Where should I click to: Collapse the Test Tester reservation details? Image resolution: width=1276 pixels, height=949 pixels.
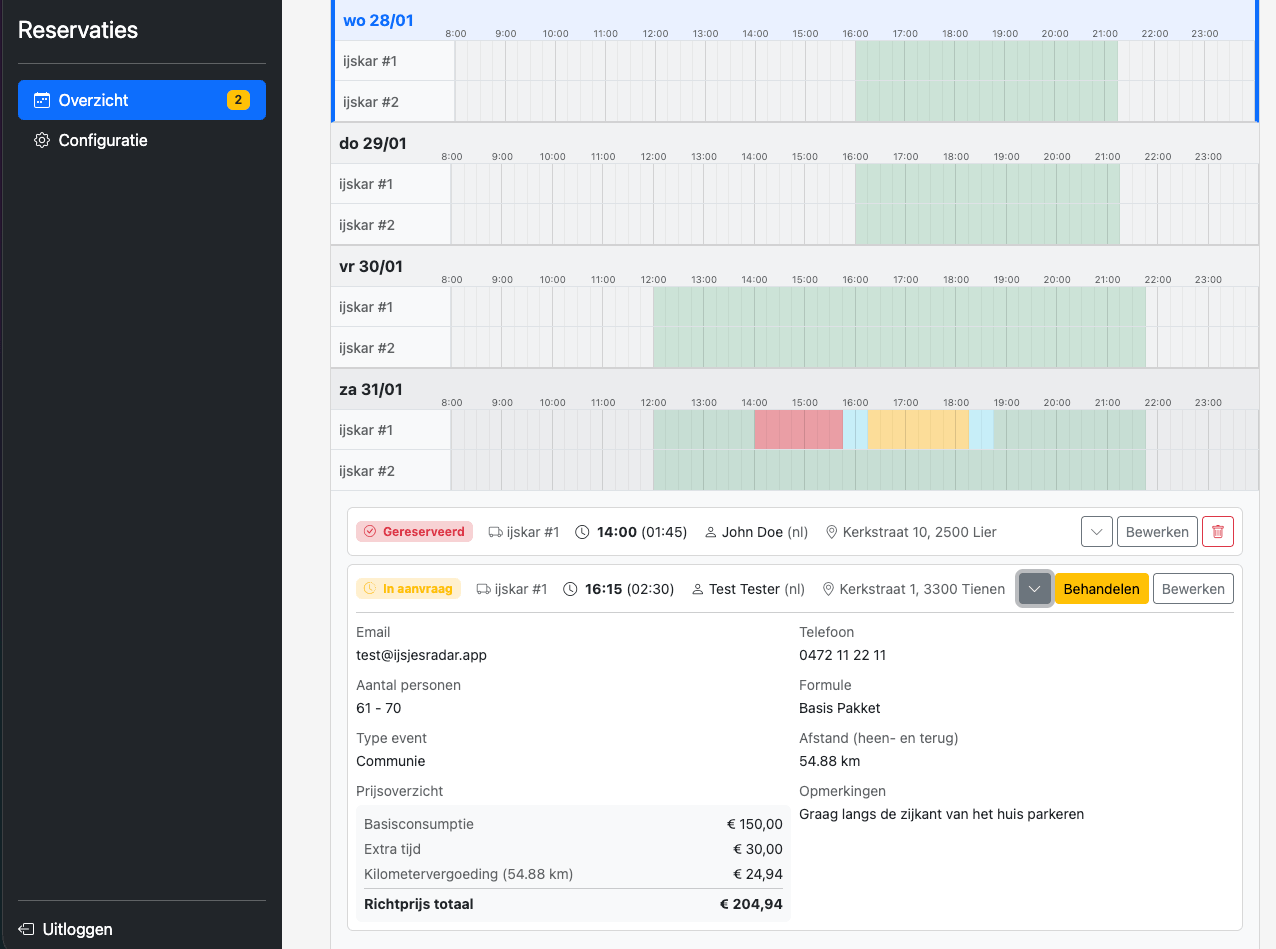point(1035,589)
